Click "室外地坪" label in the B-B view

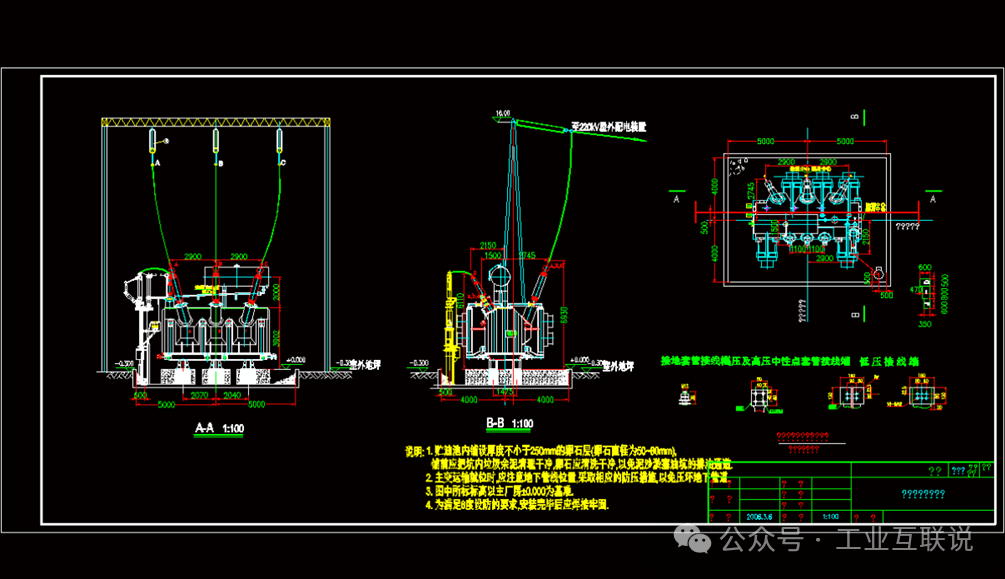(619, 366)
